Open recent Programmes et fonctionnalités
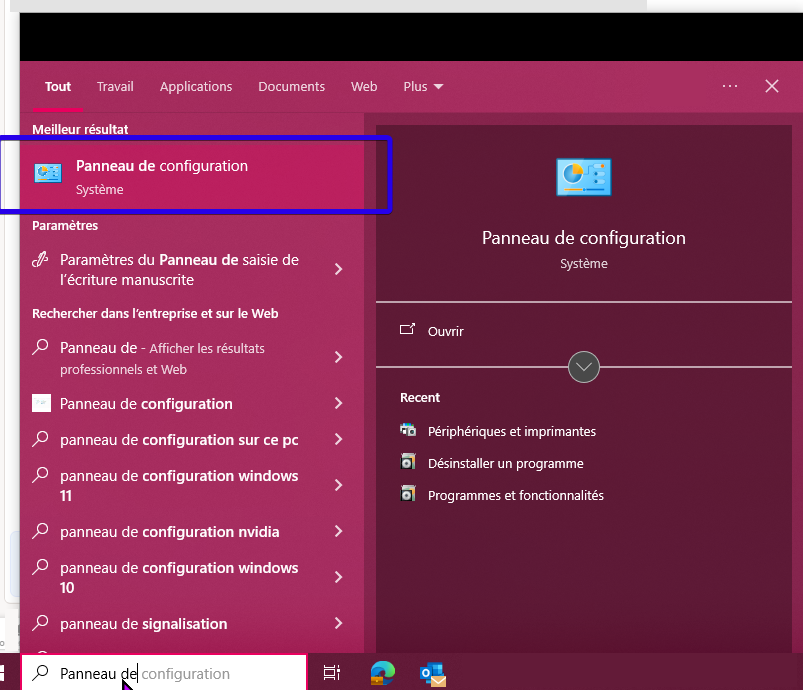803x690 pixels. click(516, 495)
